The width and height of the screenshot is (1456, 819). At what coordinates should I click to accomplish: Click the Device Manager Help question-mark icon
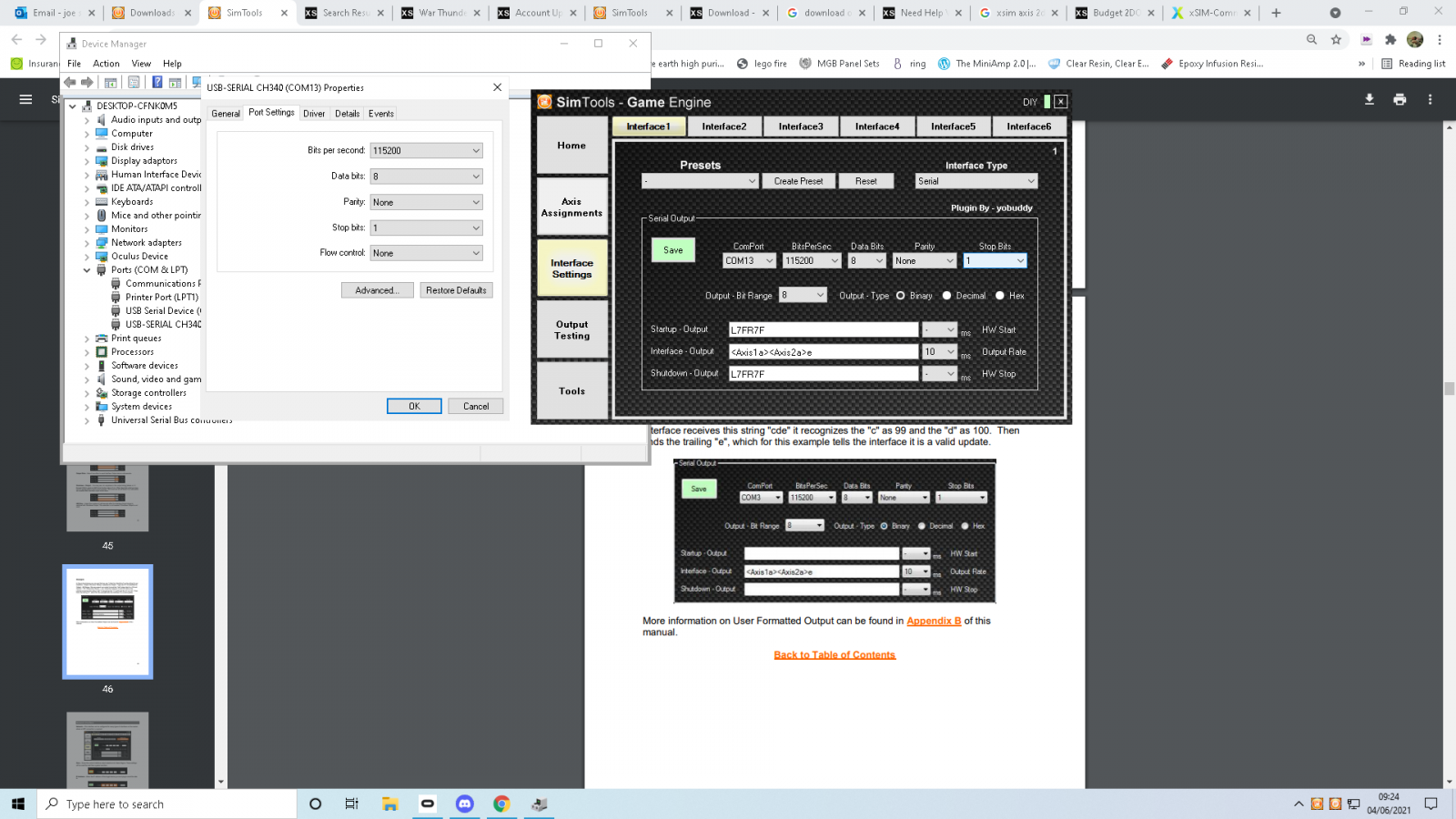(x=157, y=82)
